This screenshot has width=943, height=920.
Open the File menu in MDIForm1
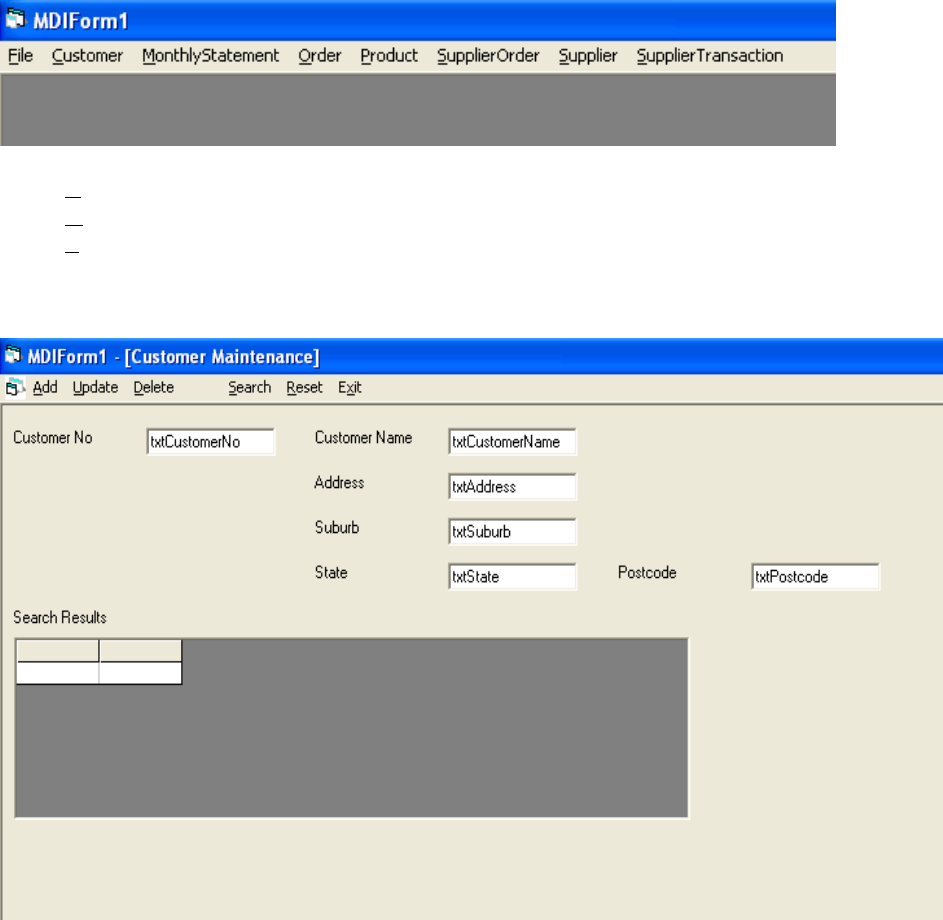[x=20, y=56]
